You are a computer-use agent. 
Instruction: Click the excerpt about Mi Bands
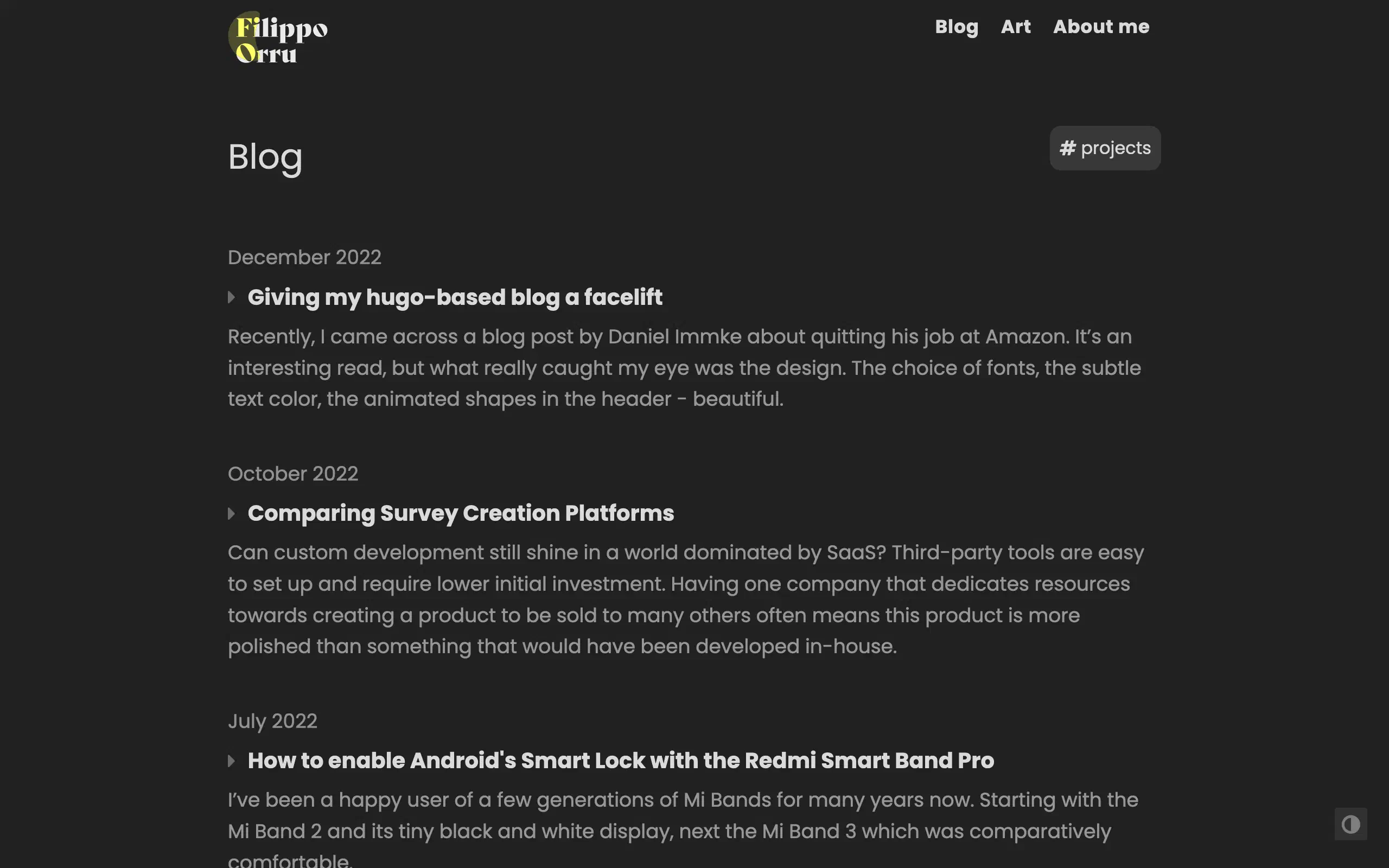[683, 816]
